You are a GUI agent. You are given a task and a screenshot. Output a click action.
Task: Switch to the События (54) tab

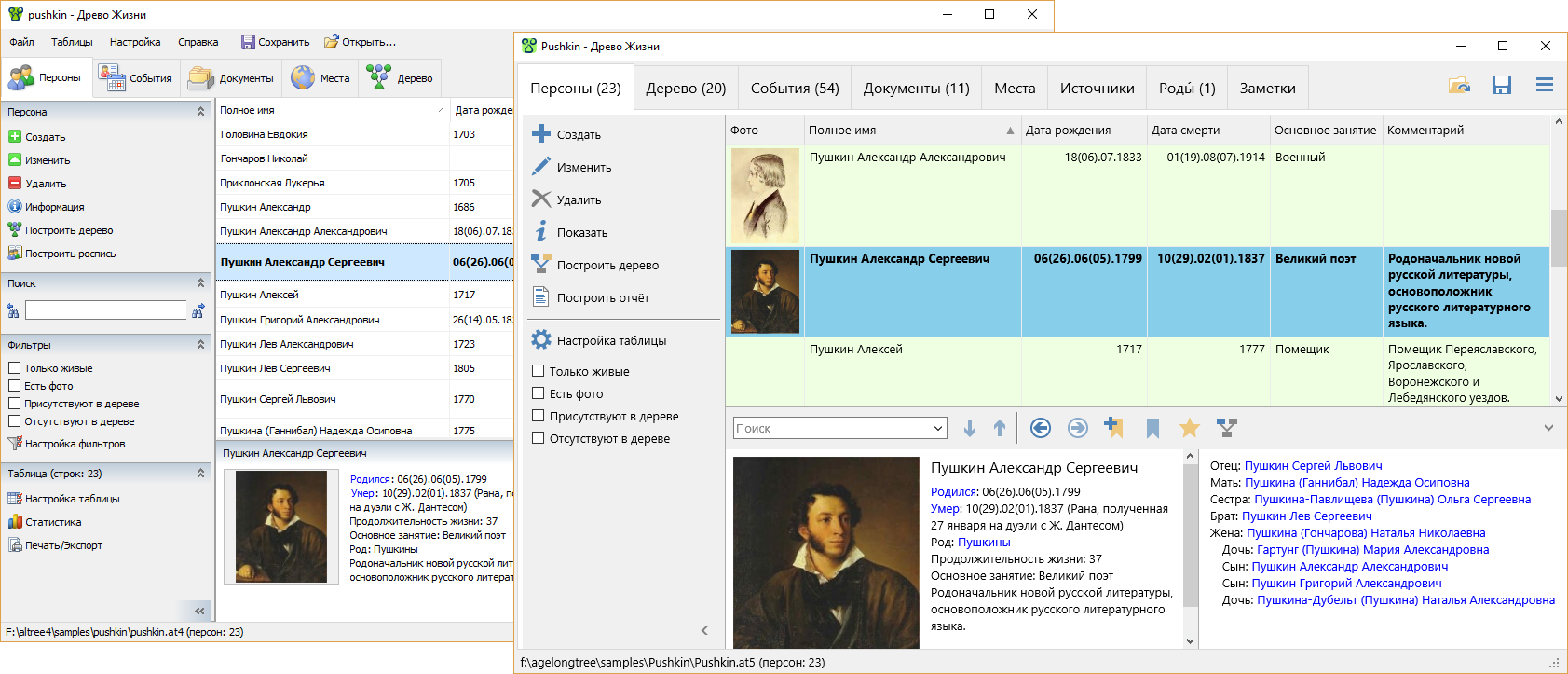(794, 89)
